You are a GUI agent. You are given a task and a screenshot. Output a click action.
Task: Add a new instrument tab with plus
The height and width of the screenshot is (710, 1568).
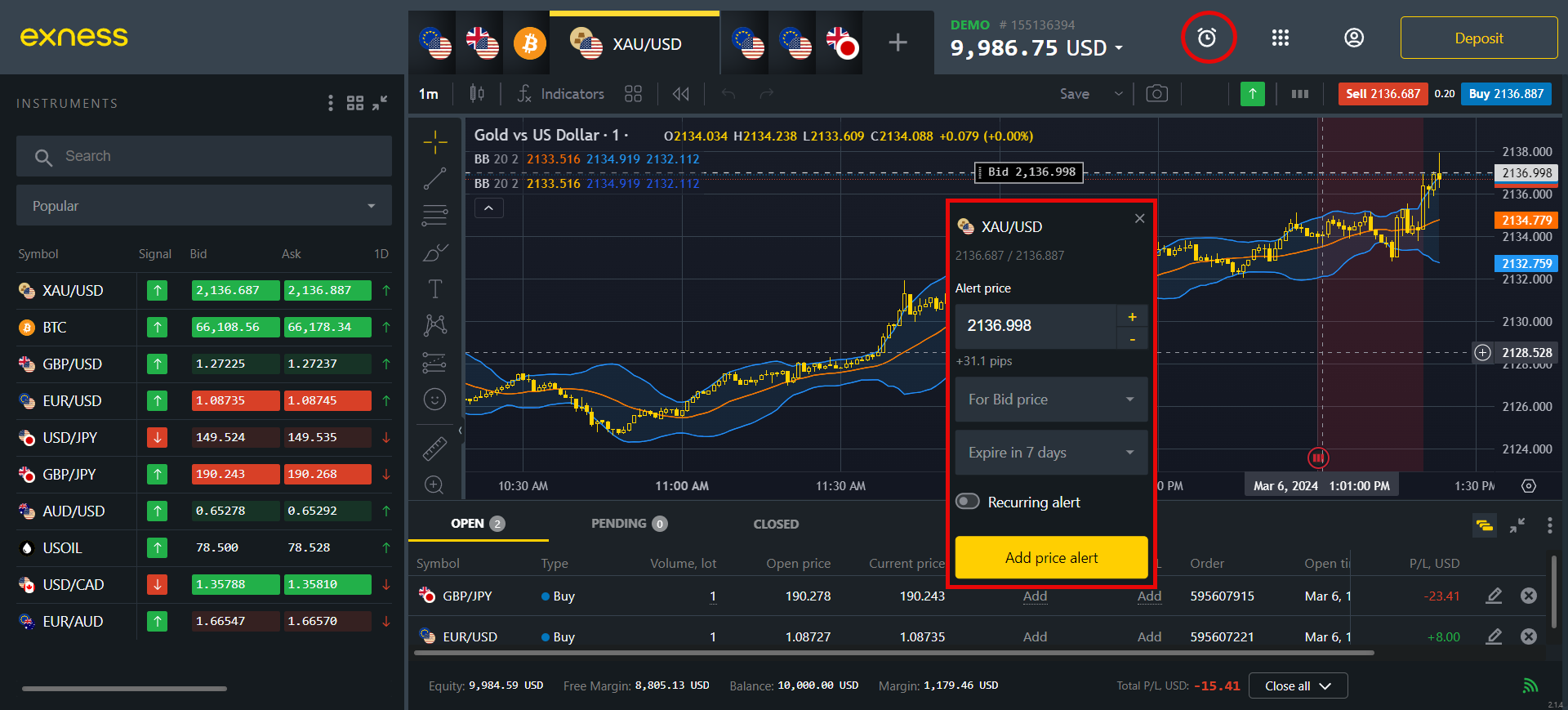click(x=898, y=42)
